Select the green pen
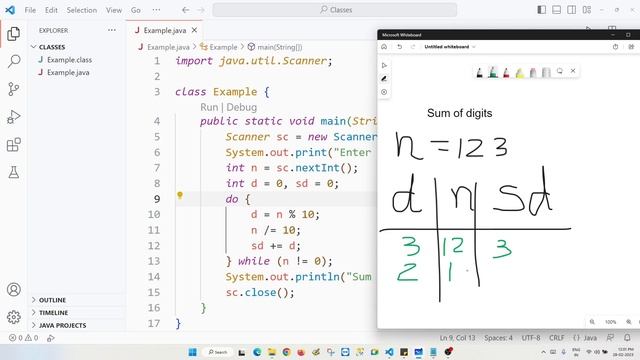Screen dimensions: 640x360 pyautogui.click(x=493, y=73)
